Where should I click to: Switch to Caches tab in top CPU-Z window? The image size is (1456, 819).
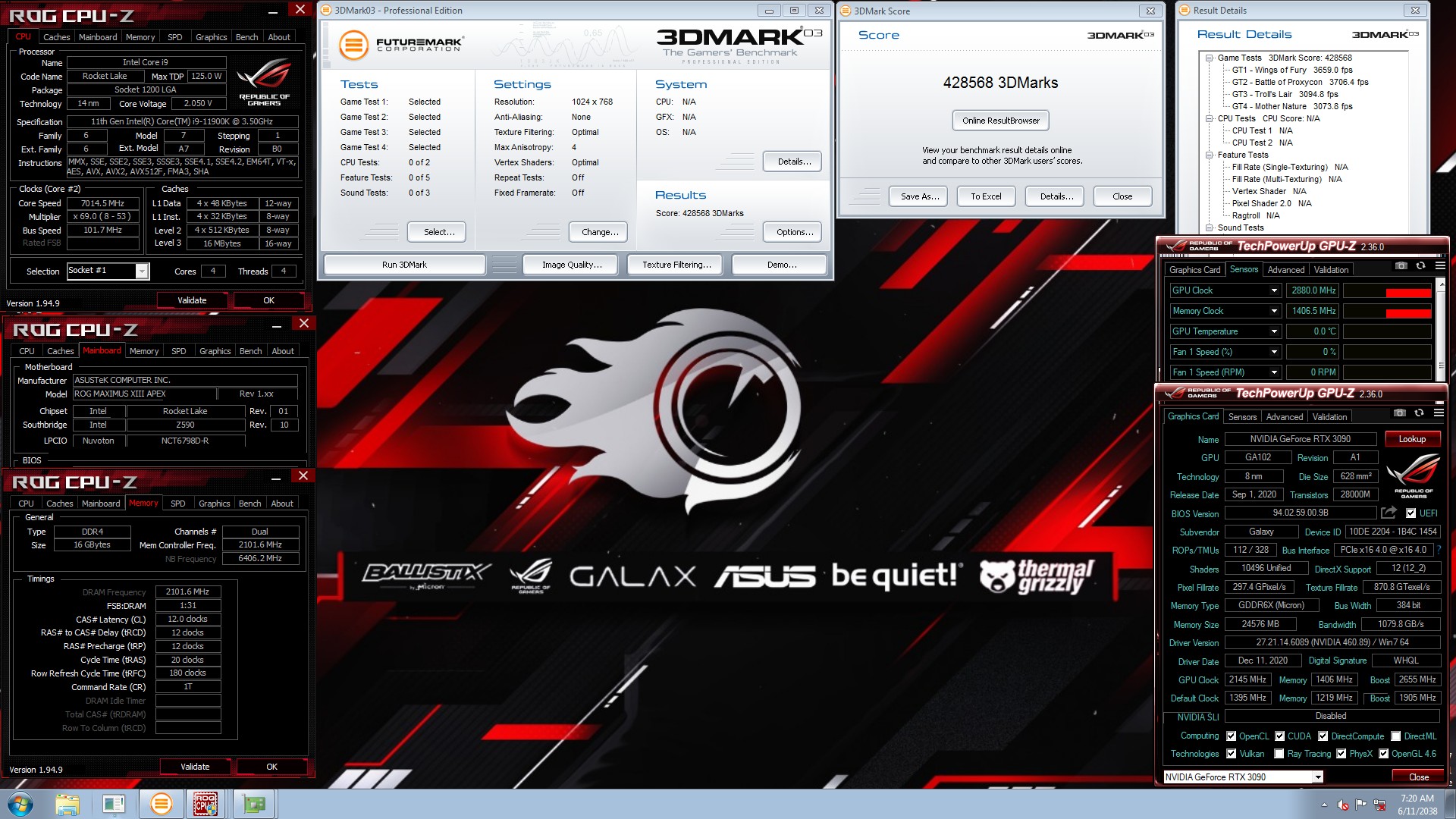point(56,37)
